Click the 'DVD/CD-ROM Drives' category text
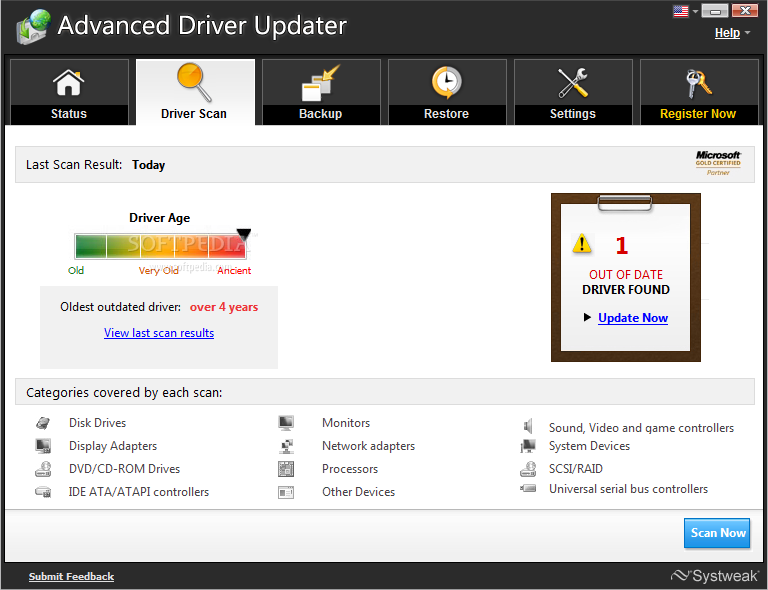This screenshot has width=768, height=590. pos(124,469)
